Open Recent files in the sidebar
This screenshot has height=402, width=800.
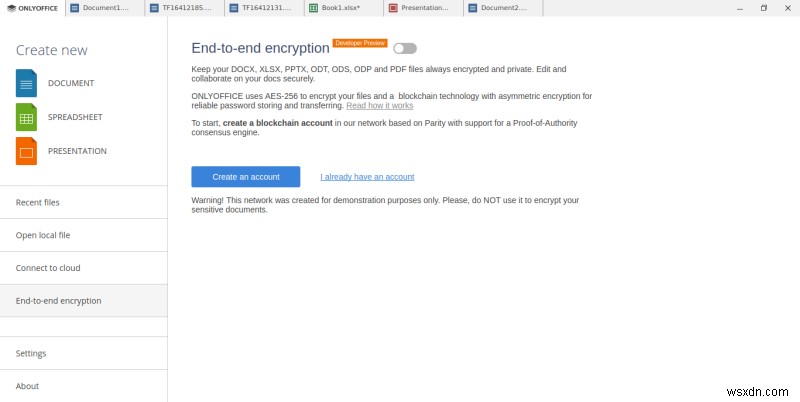coord(38,202)
